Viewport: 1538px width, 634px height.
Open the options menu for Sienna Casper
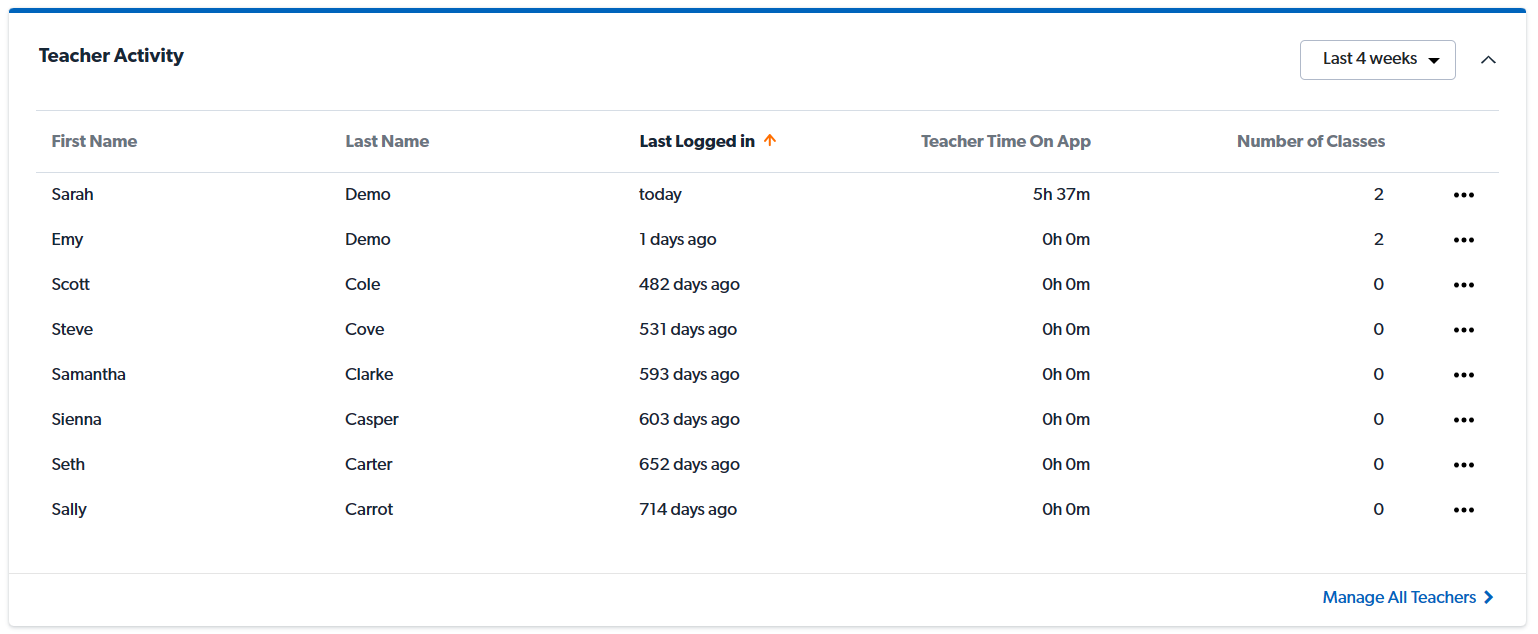pyautogui.click(x=1464, y=419)
